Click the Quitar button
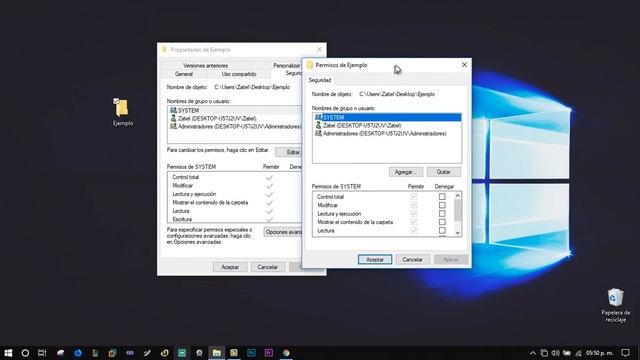This screenshot has height=360, width=640. coord(444,172)
